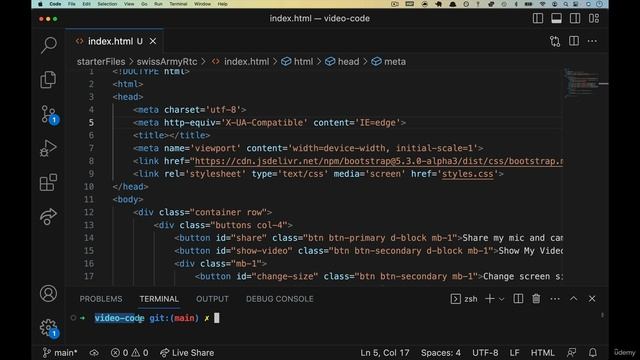Select the index.html editor tab

[x=115, y=41]
